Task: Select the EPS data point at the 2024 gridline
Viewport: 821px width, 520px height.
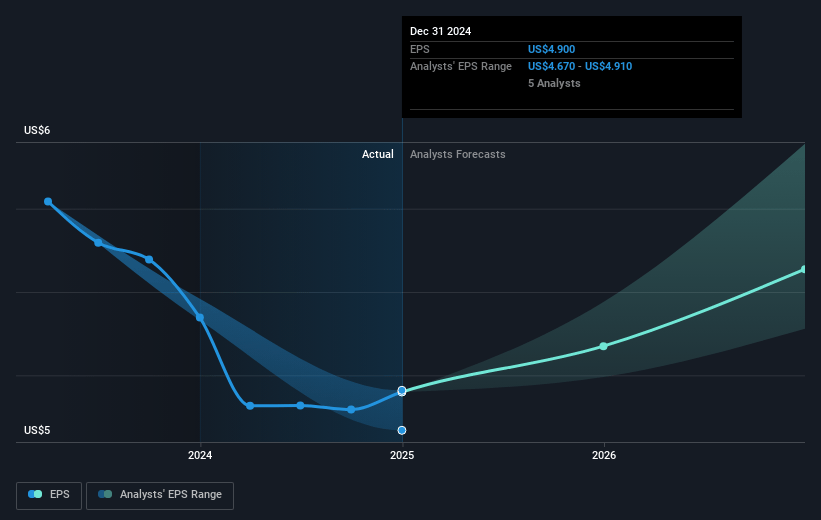Action: [x=200, y=318]
